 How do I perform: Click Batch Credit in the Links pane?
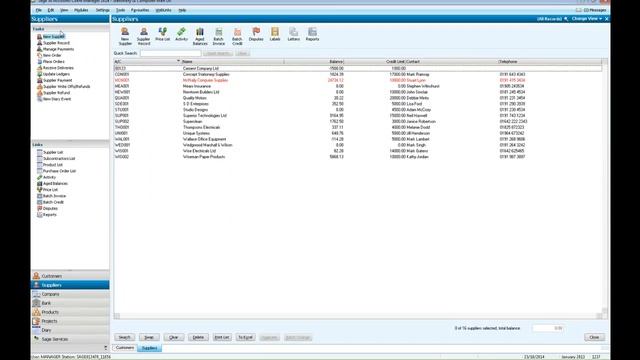50,202
